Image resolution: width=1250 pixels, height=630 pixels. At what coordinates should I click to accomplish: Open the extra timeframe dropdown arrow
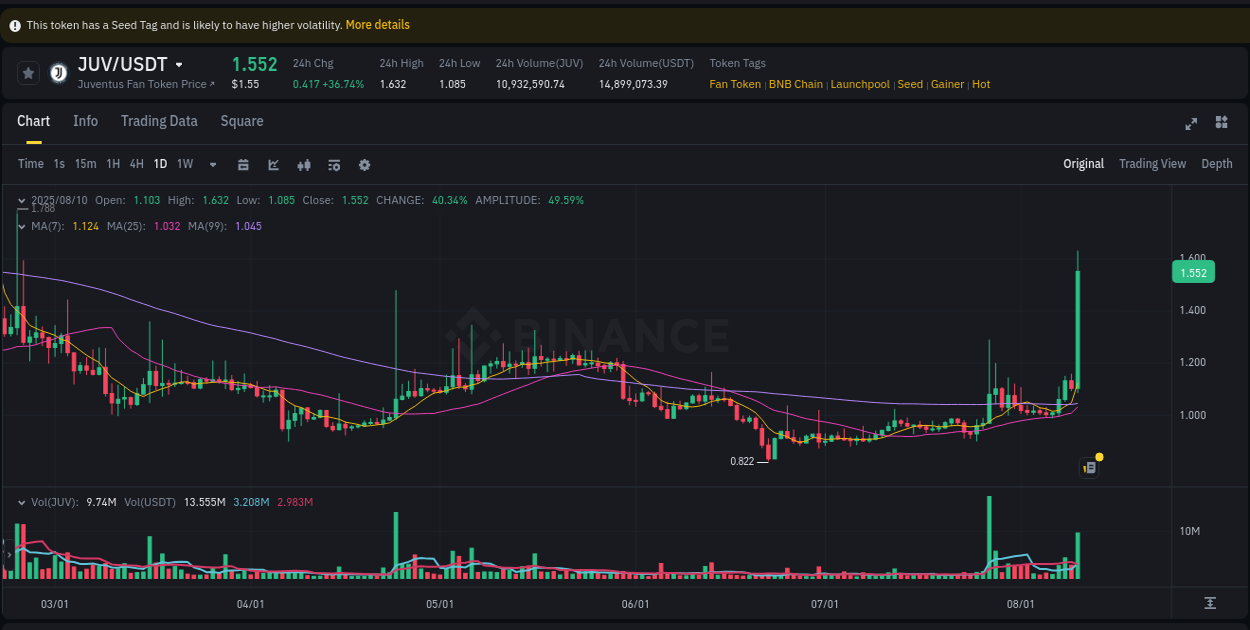212,164
